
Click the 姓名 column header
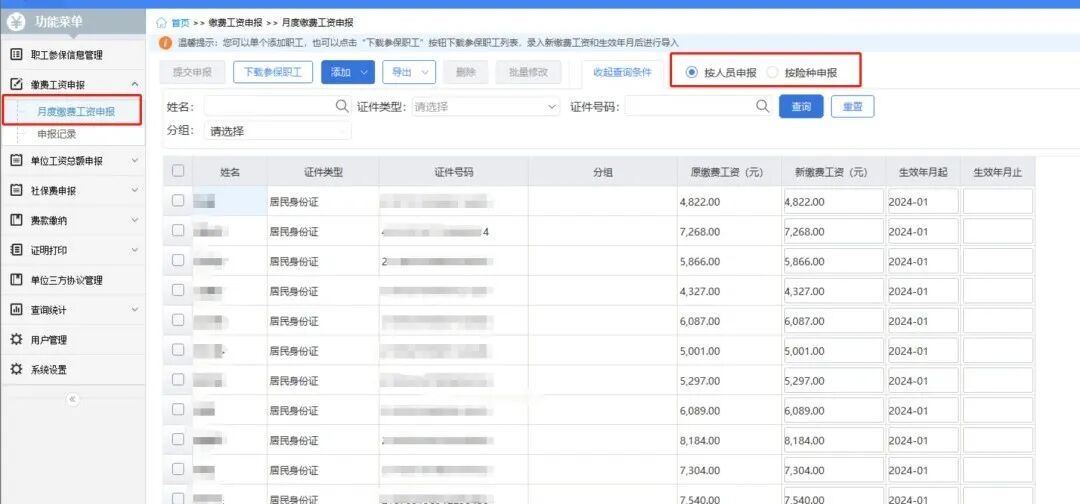(230, 172)
